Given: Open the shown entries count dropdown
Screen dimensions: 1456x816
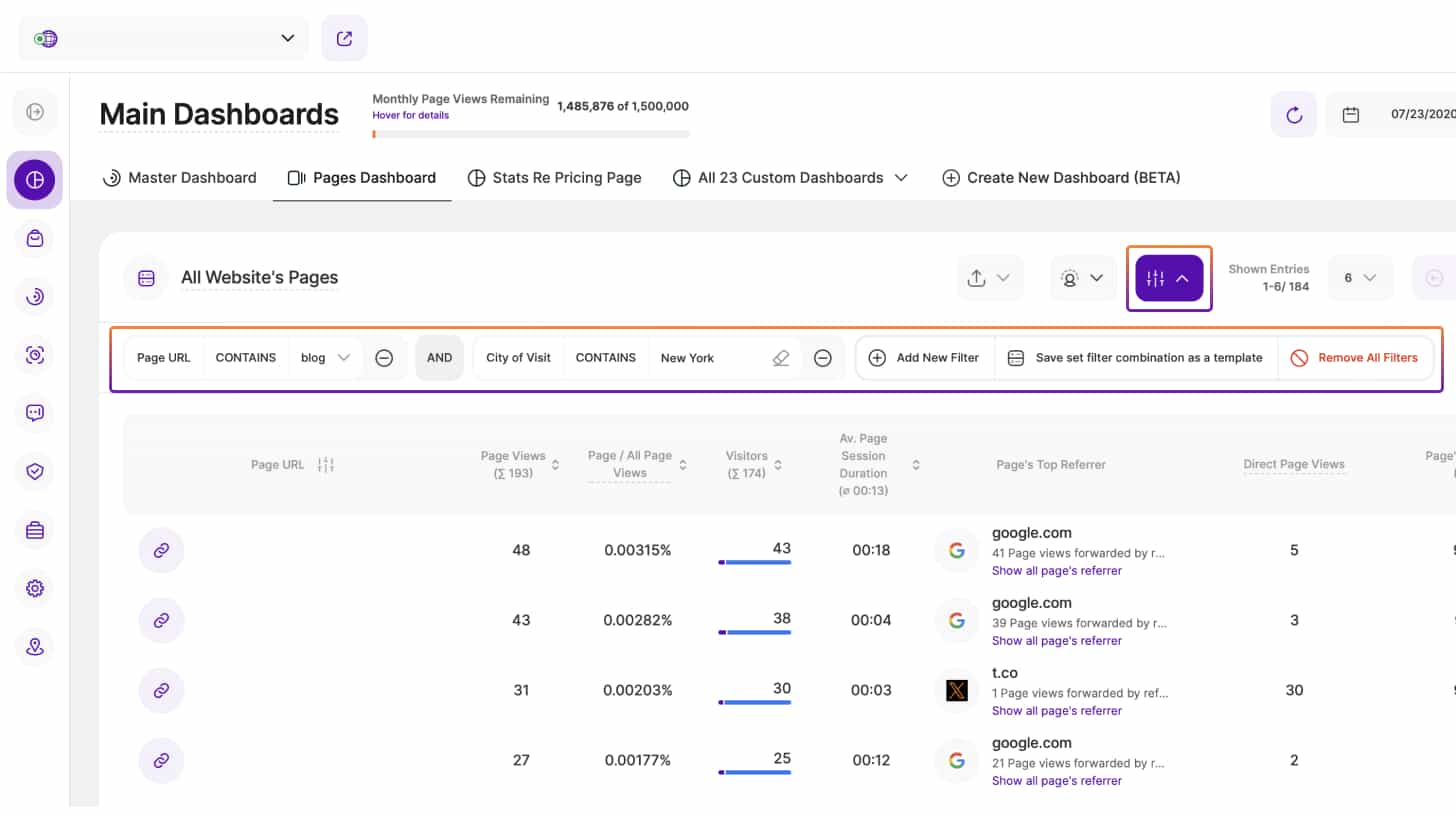Looking at the screenshot, I should tap(1360, 278).
